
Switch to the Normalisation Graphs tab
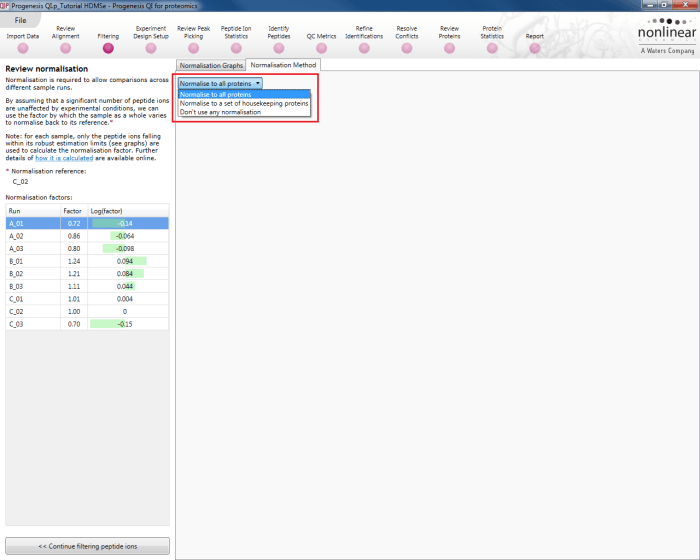click(x=211, y=65)
